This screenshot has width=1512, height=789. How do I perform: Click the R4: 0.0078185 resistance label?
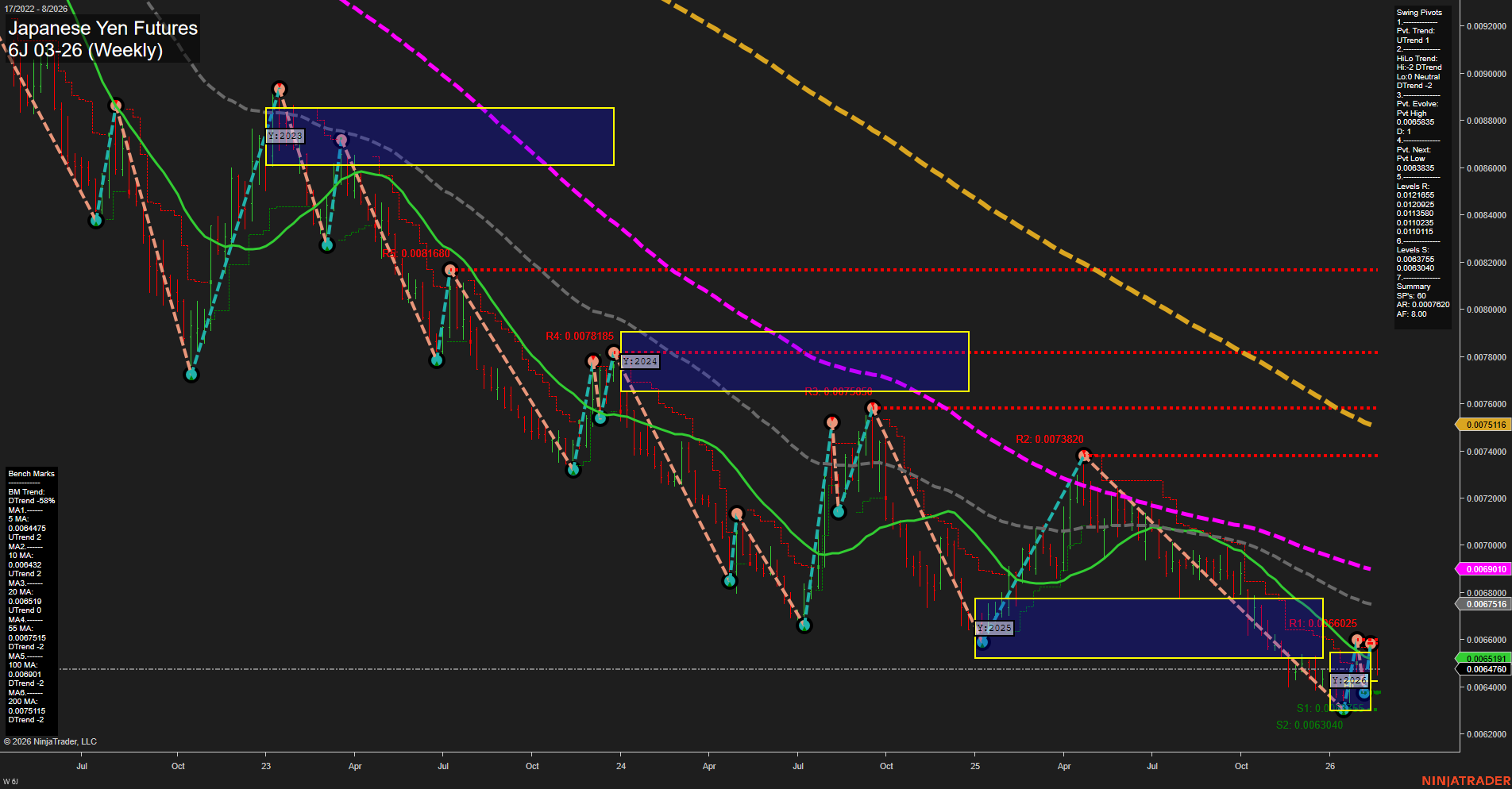click(x=580, y=335)
